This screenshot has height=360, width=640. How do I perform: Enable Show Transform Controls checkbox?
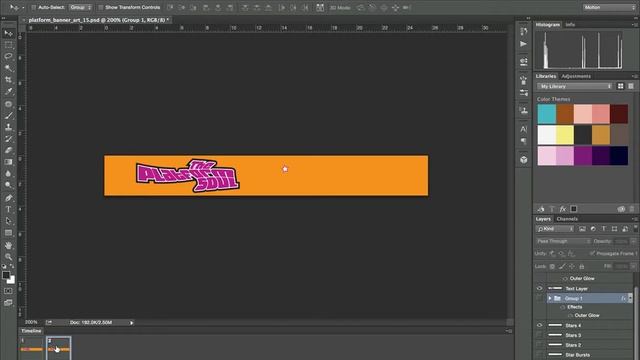point(100,7)
